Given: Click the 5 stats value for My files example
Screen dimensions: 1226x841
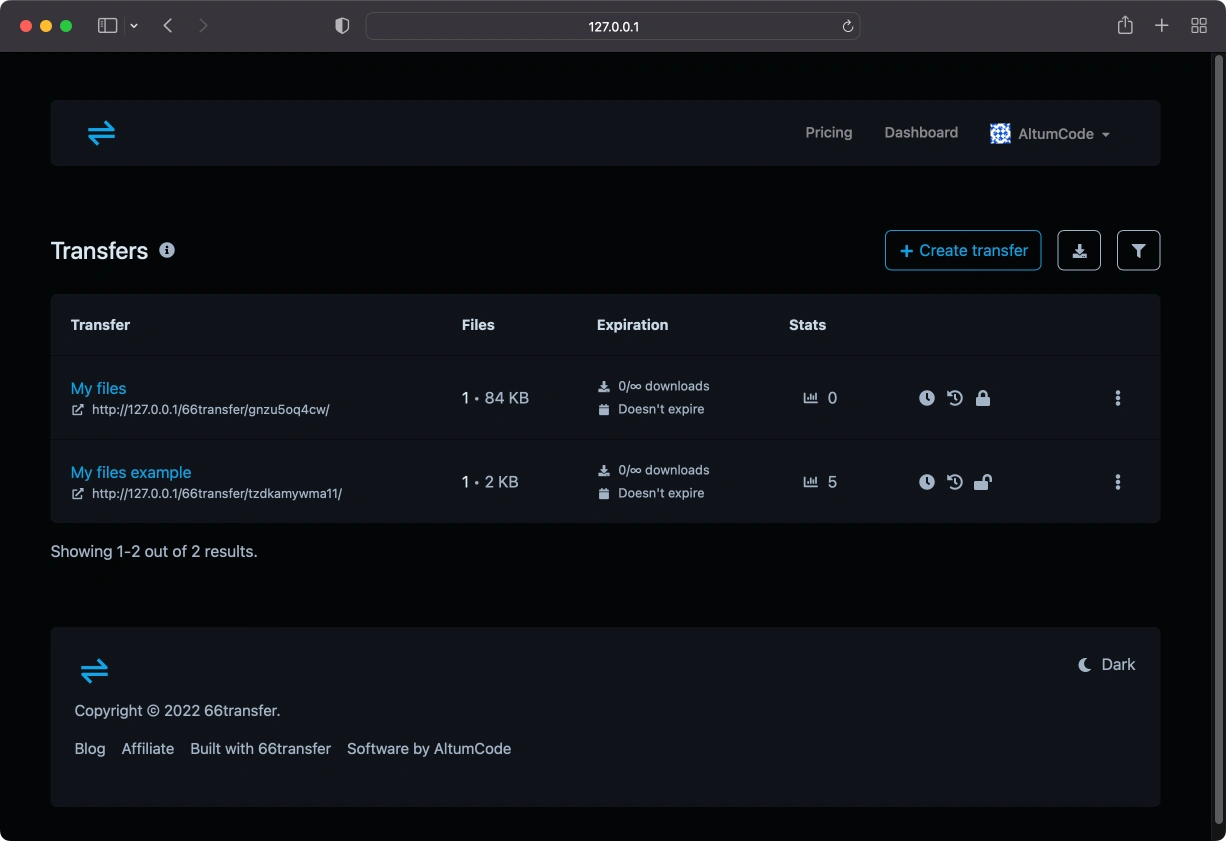Looking at the screenshot, I should (x=832, y=482).
